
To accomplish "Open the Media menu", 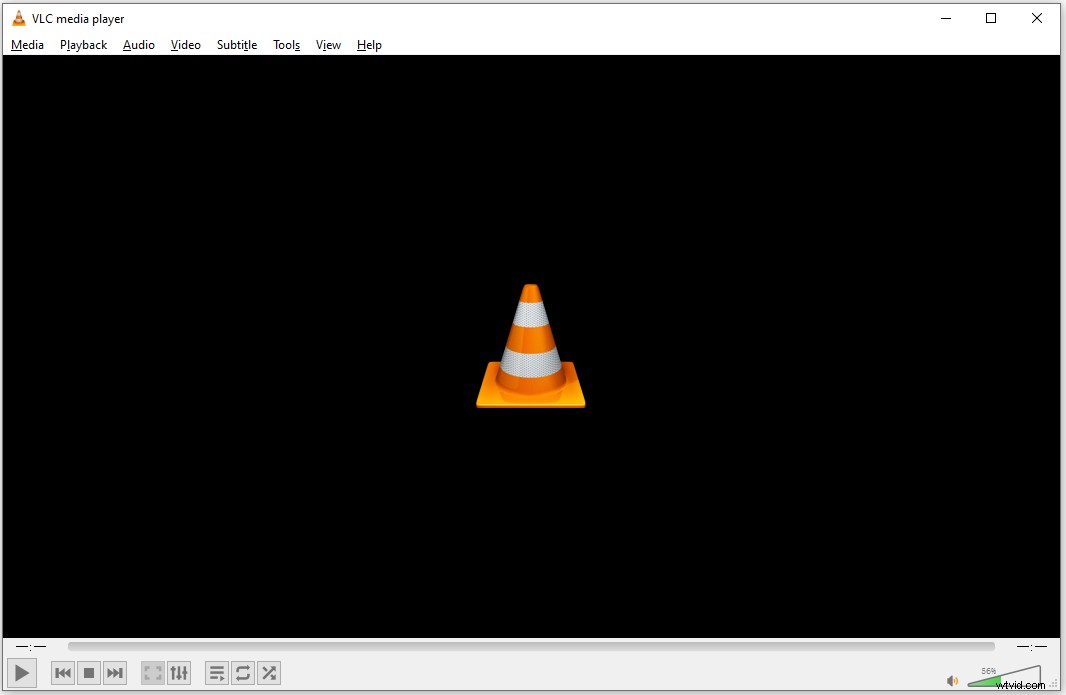I will pos(27,45).
